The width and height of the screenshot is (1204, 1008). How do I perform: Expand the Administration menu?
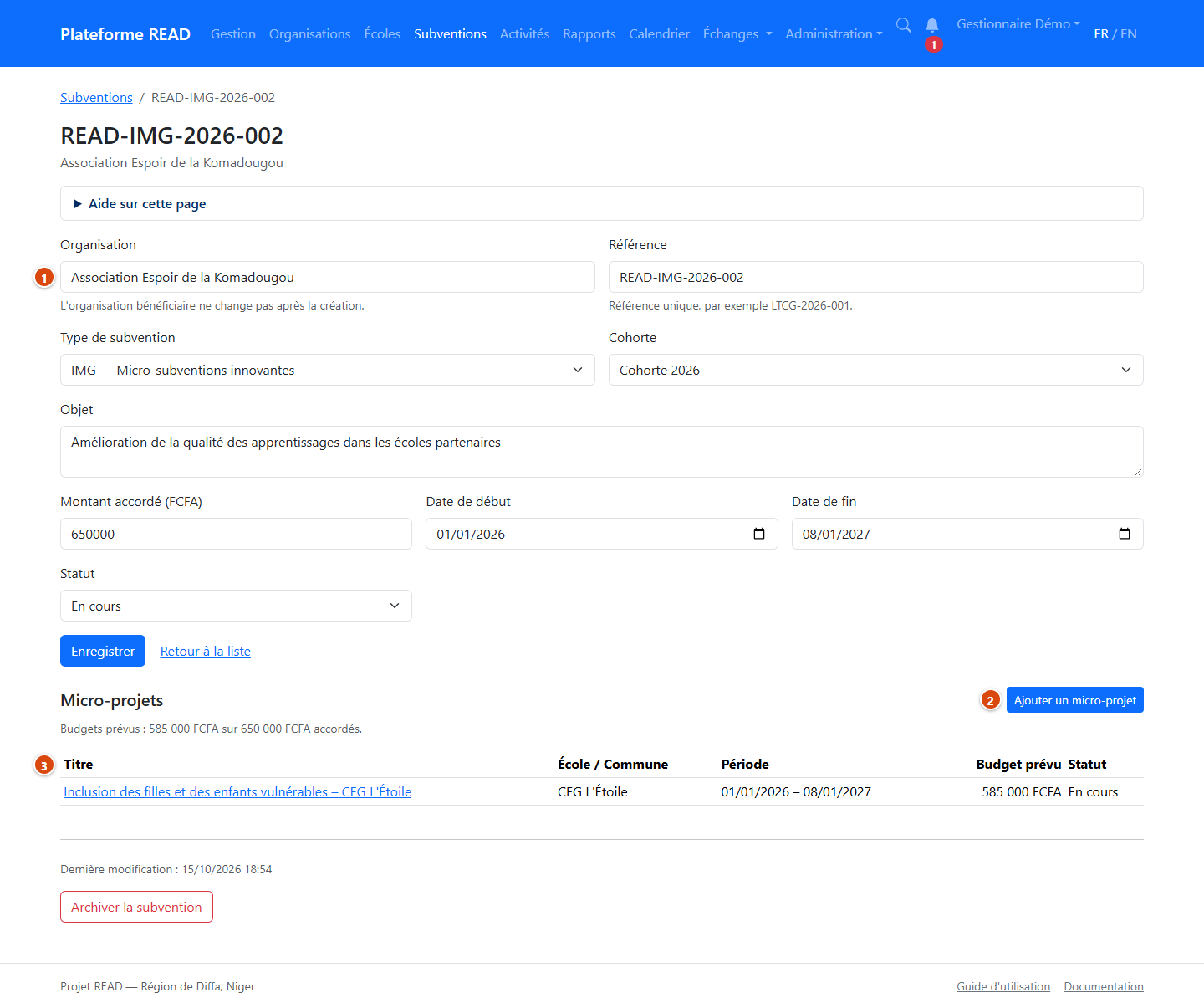point(834,33)
